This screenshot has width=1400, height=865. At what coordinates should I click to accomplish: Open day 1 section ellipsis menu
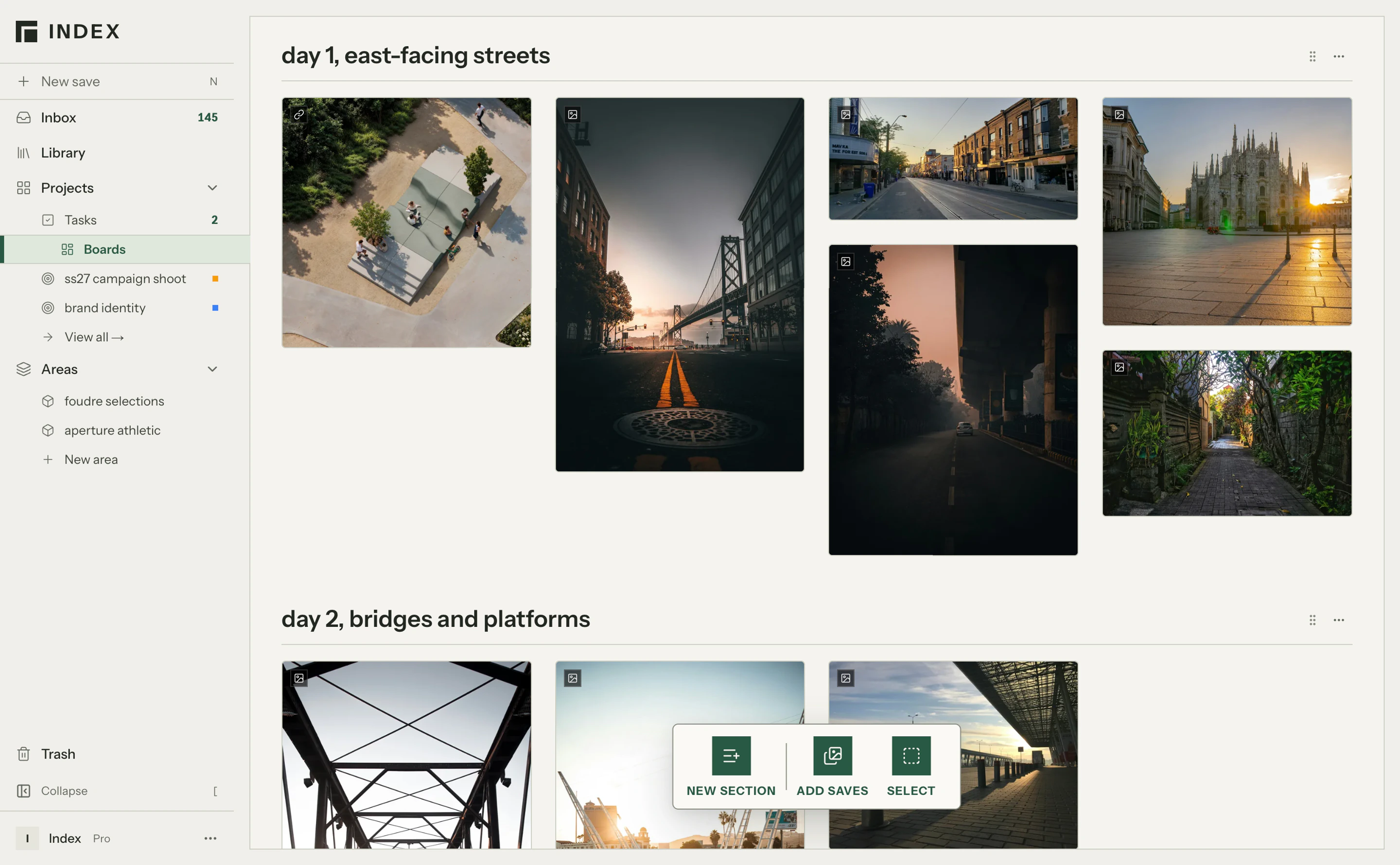[x=1339, y=56]
